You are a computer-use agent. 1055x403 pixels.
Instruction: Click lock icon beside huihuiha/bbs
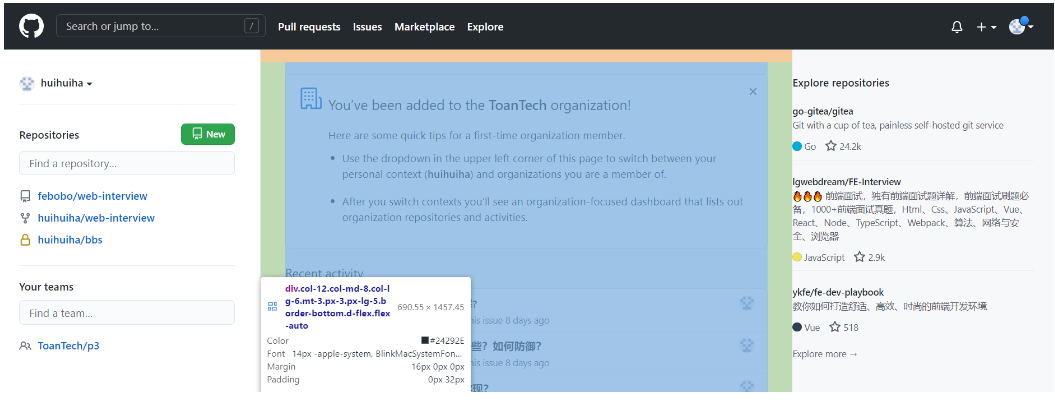(x=26, y=240)
